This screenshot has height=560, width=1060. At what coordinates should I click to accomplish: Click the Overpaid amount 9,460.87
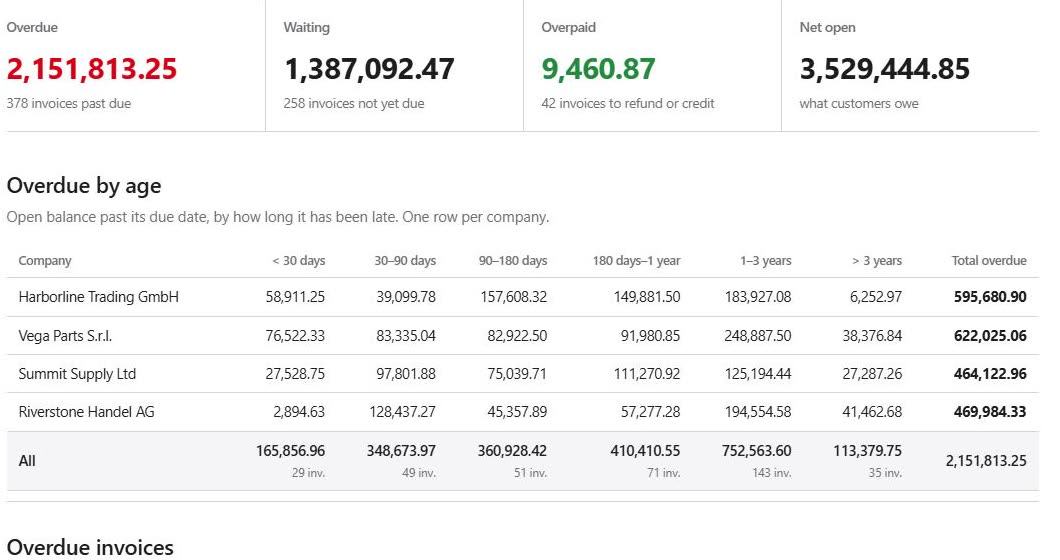[598, 69]
